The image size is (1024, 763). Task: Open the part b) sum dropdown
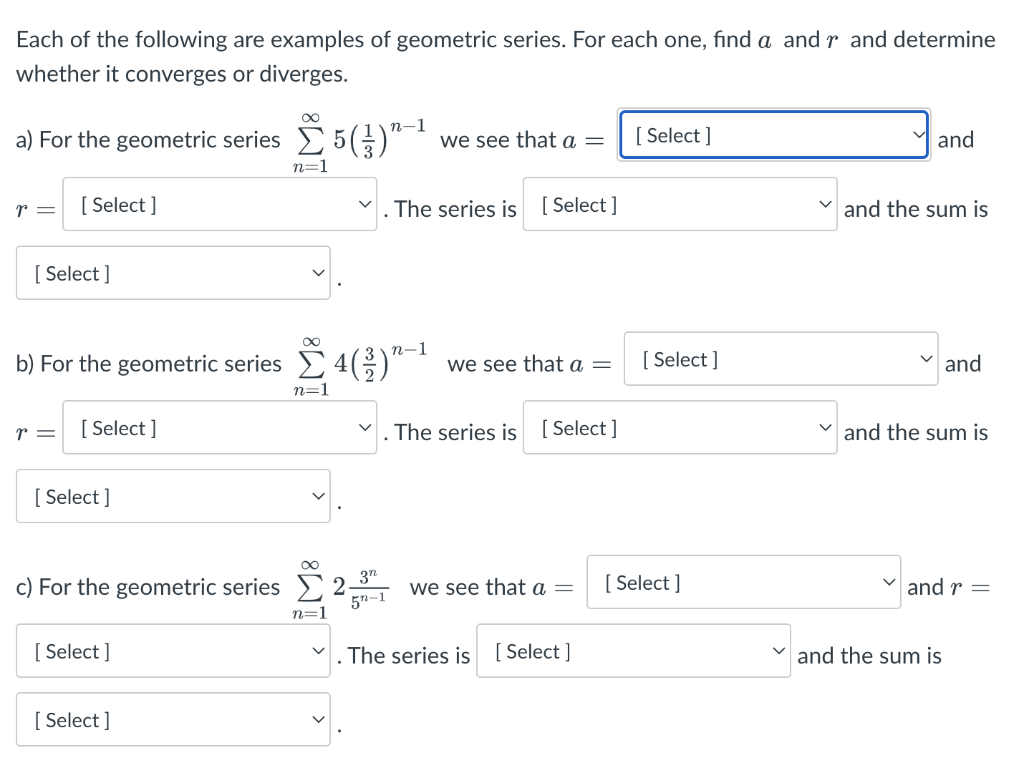(x=173, y=496)
